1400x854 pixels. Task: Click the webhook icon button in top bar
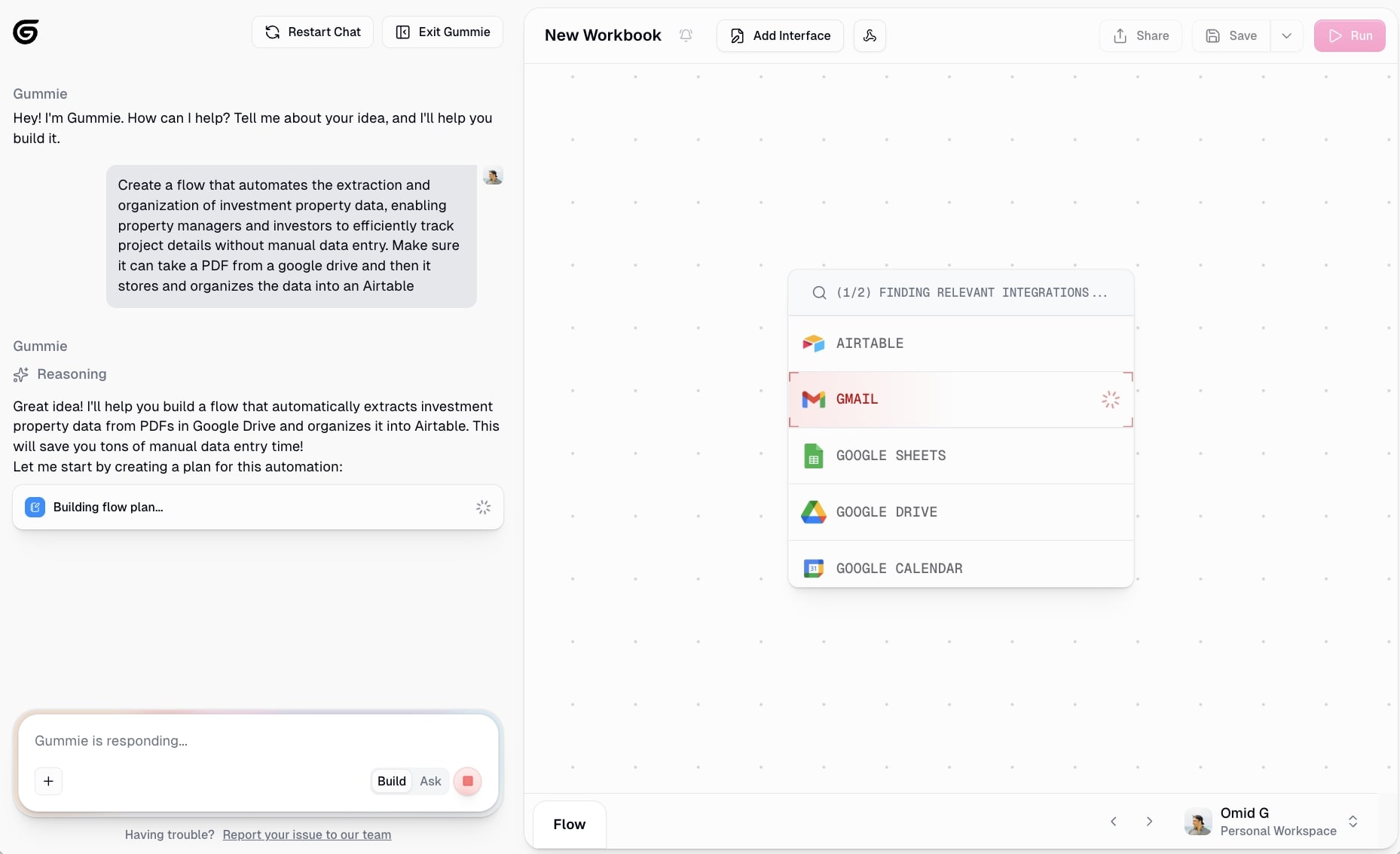870,35
